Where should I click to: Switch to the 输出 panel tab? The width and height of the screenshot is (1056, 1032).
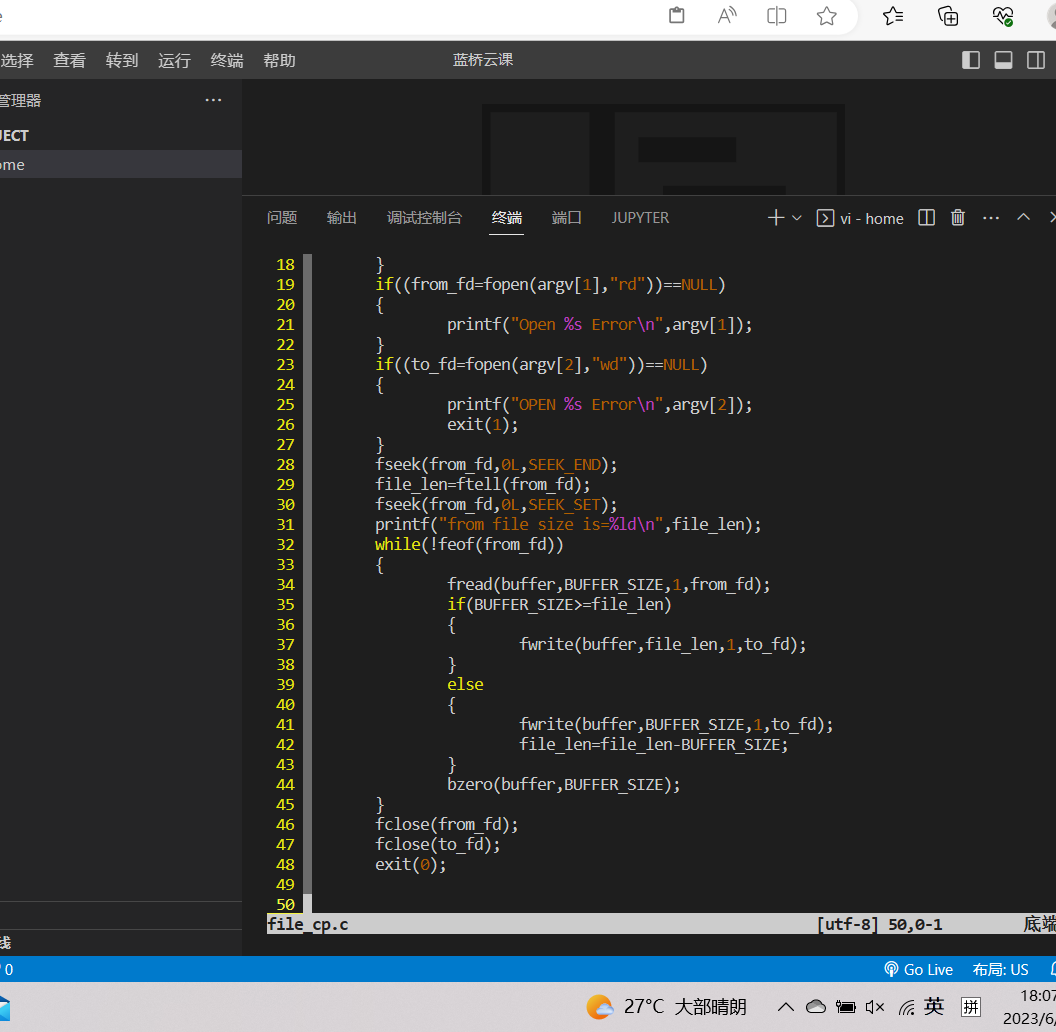point(341,218)
